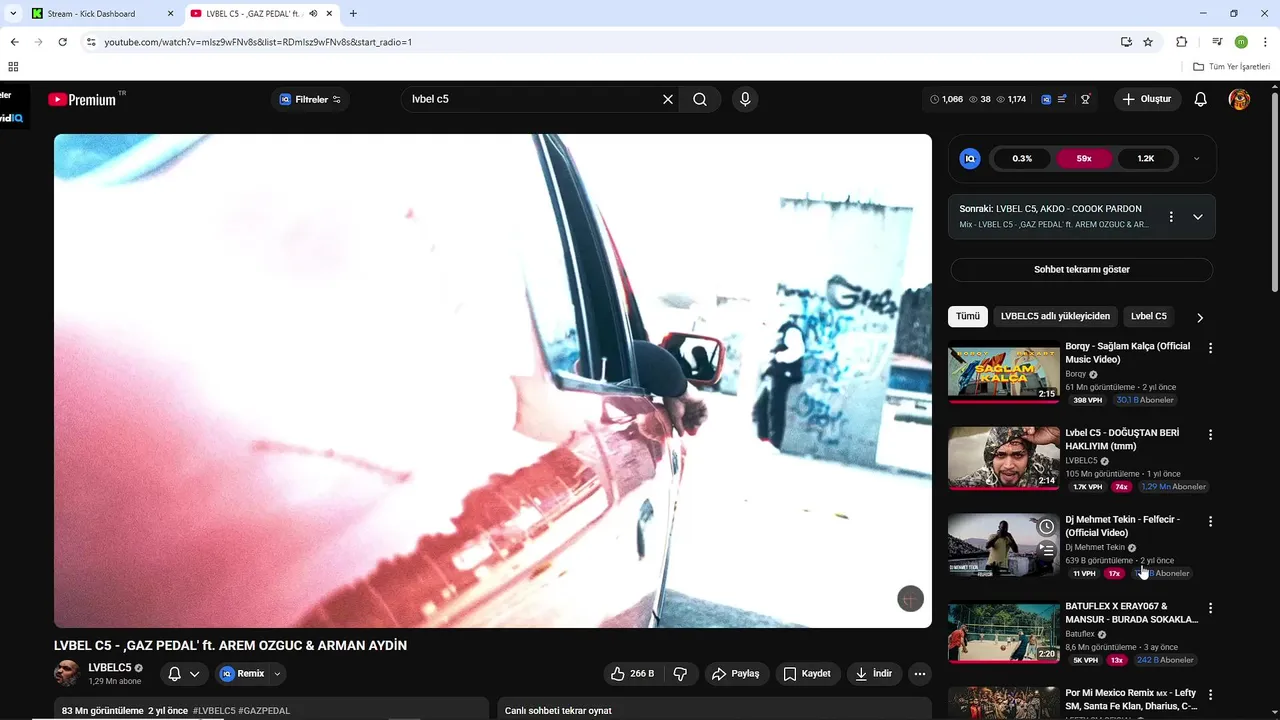Click the 74x badge under DOĞUŞTAN BERİ HAKLIYIM
Viewport: 1280px width, 720px height.
pyautogui.click(x=1121, y=487)
